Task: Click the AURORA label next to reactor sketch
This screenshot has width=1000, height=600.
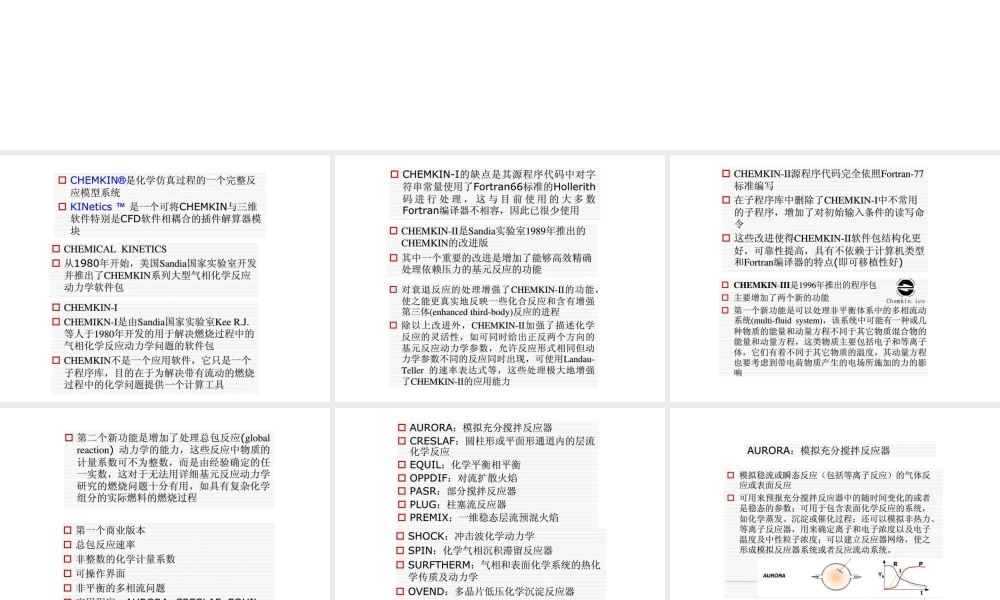Action: point(775,574)
